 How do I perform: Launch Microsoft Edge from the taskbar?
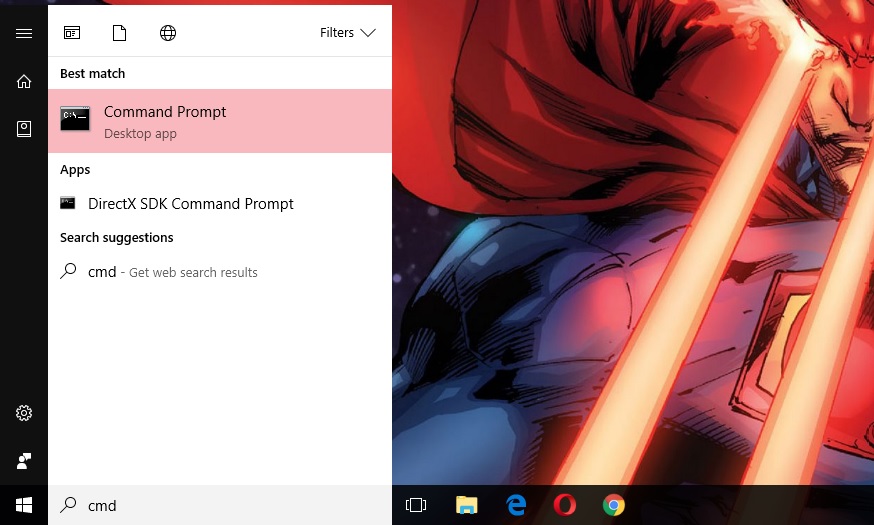(516, 505)
